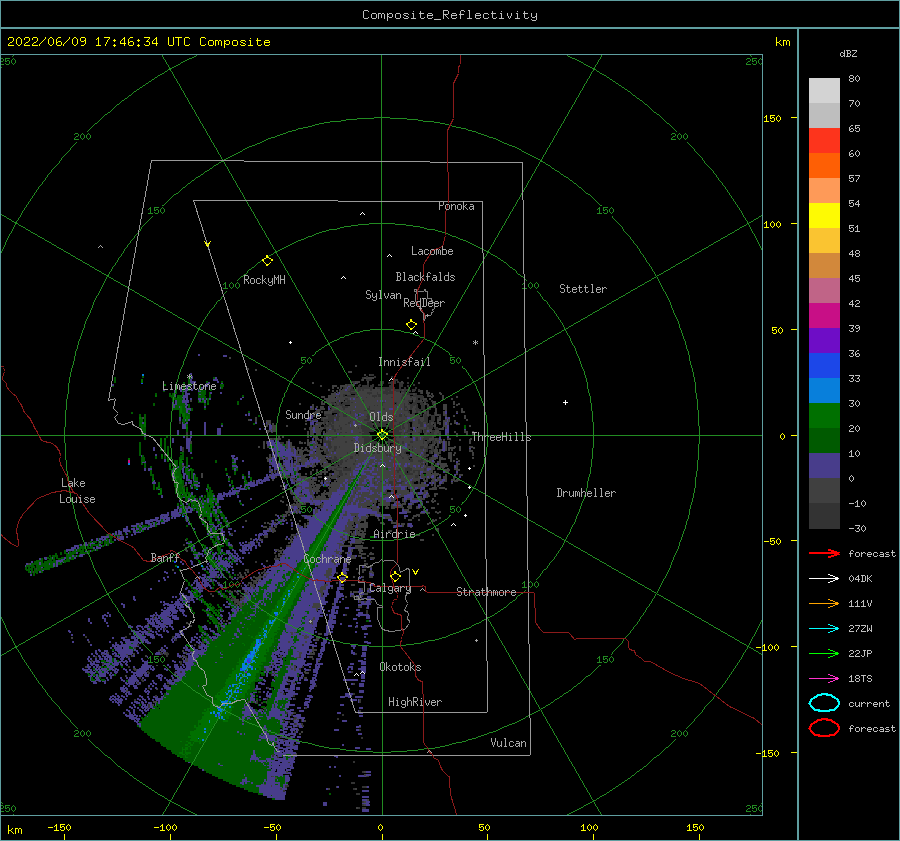Click the RockyMH label
Image resolution: width=900 pixels, height=841 pixels.
point(264,280)
